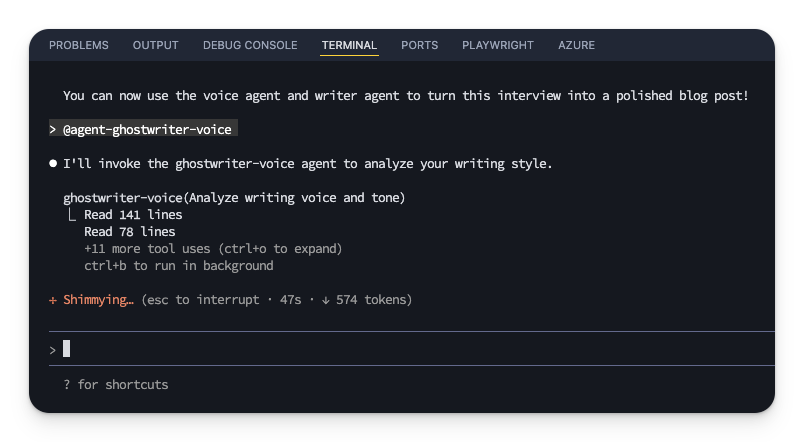Open the OUTPUT tab
The height and width of the screenshot is (442, 804).
pyautogui.click(x=155, y=45)
